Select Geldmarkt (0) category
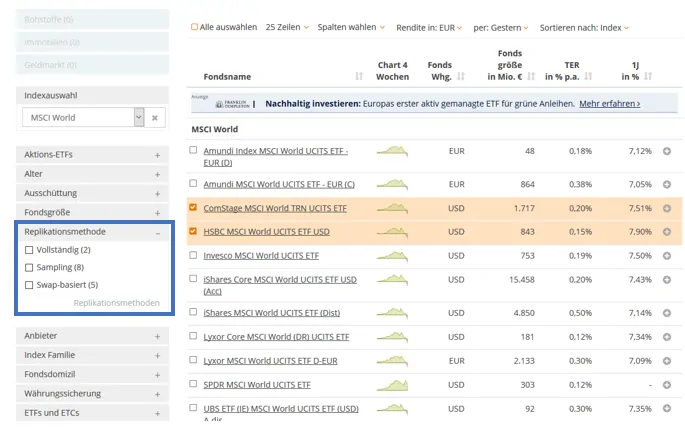The height and width of the screenshot is (432, 685). (x=92, y=65)
